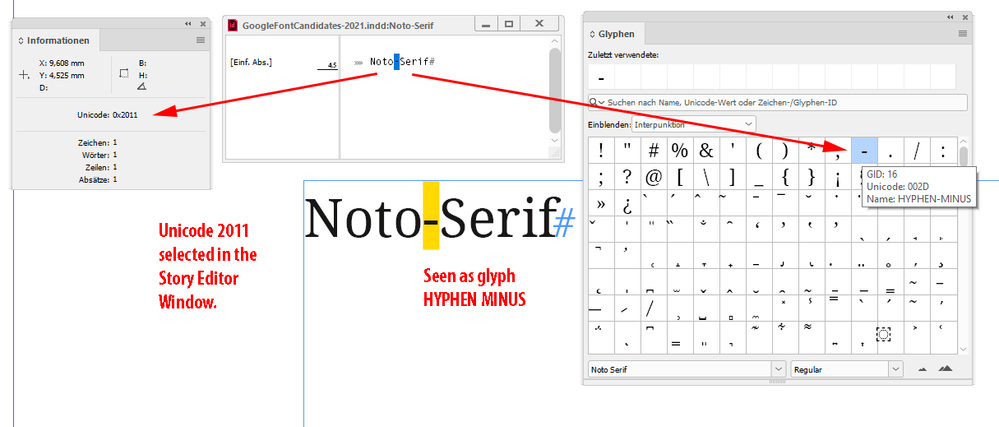Zoom in glyph grid with large mountains icon
The height and width of the screenshot is (427, 999).
(945, 368)
